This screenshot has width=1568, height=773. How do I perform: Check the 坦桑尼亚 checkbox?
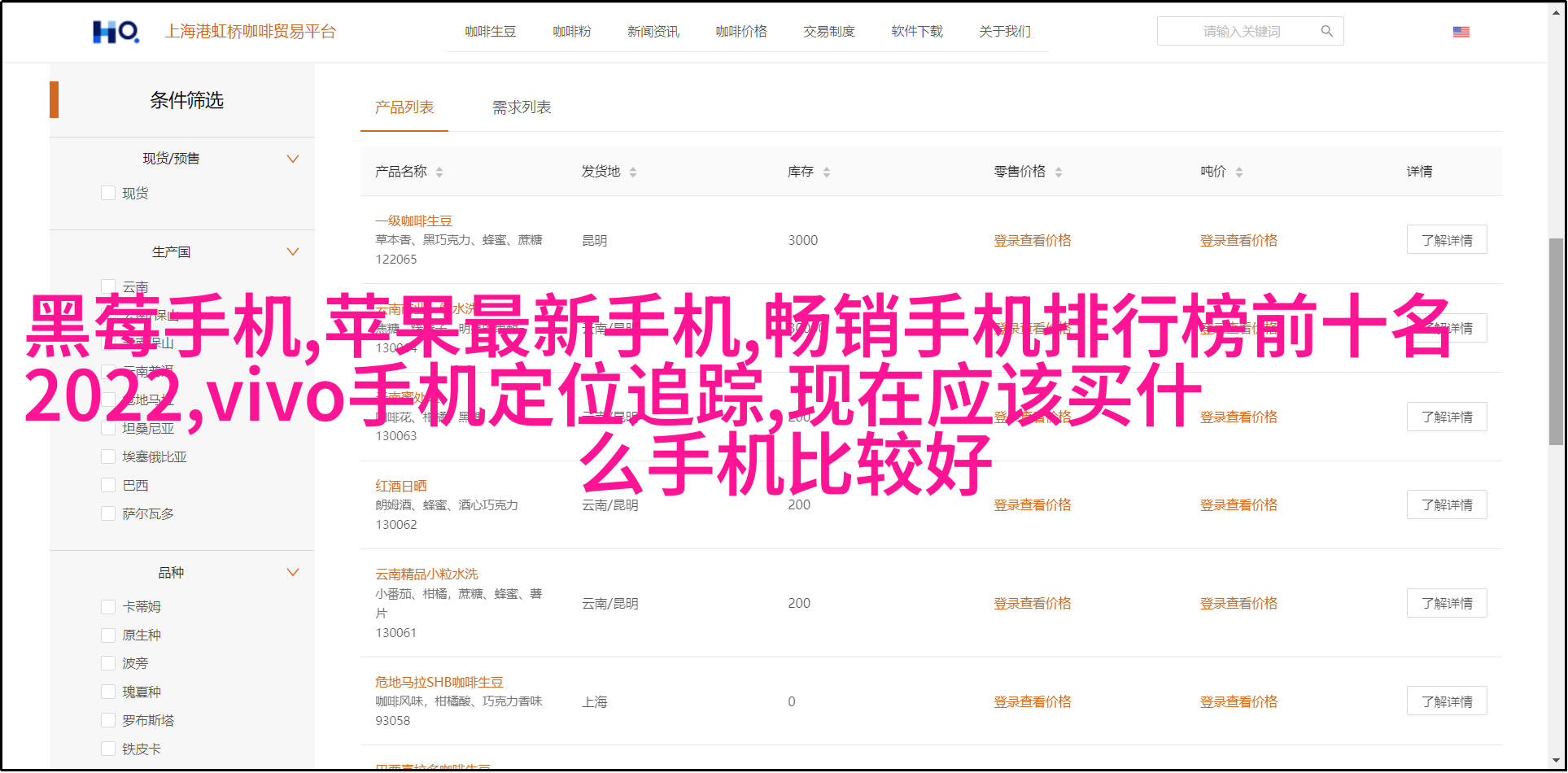pos(108,428)
